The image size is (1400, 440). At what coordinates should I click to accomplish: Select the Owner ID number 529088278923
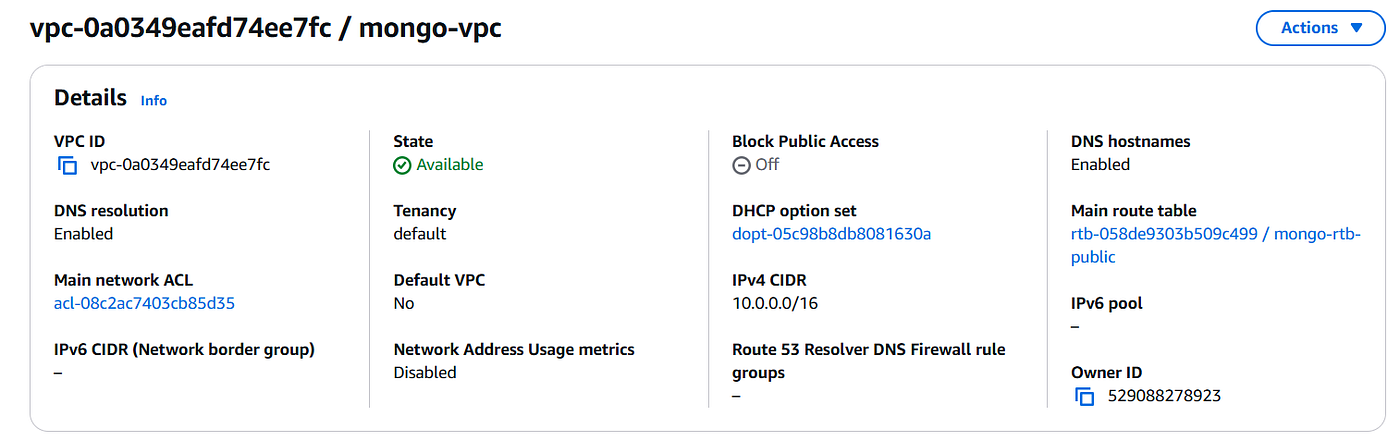coord(1164,396)
